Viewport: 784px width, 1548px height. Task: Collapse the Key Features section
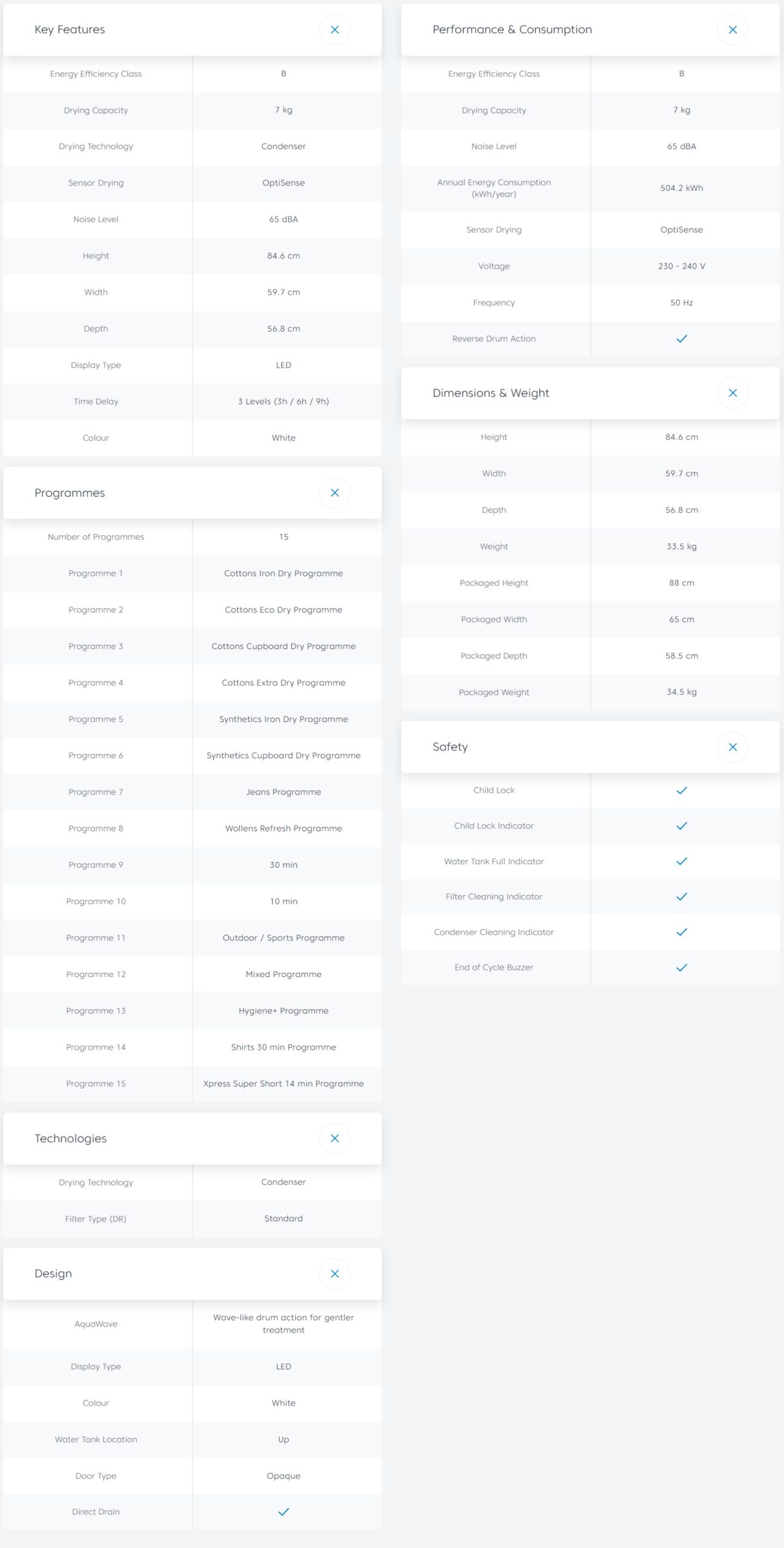334,30
